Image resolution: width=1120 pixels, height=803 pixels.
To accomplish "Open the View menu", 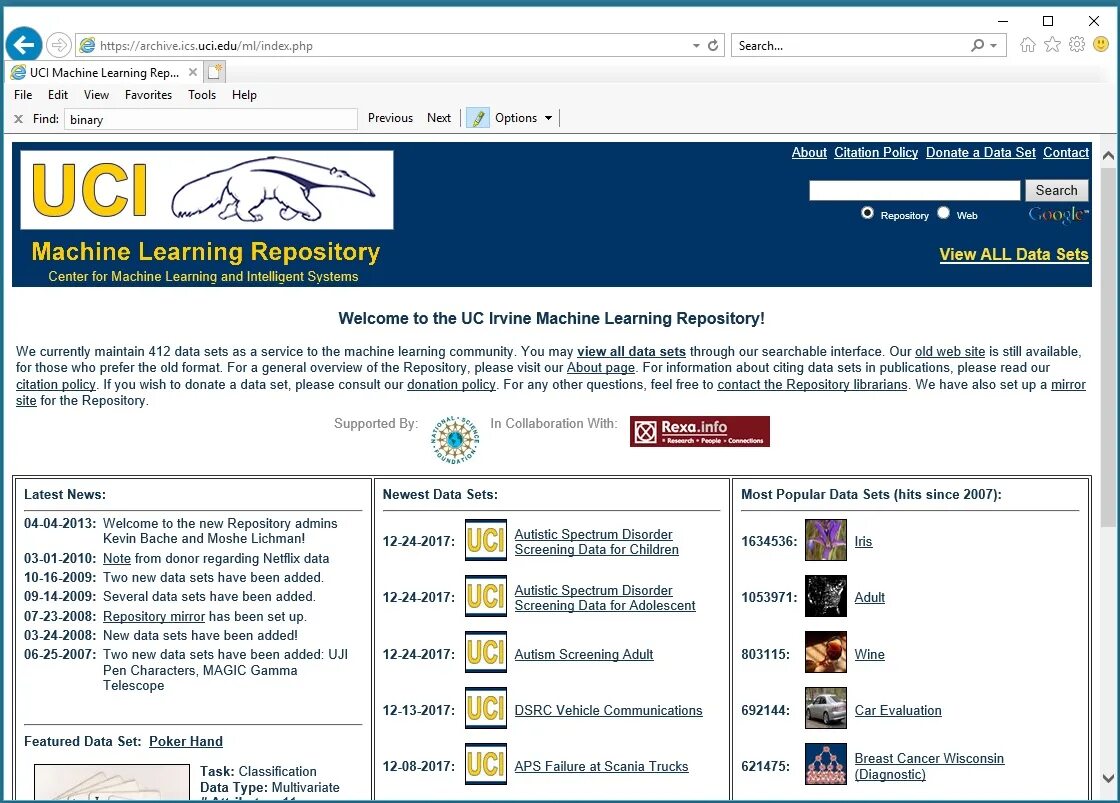I will pos(96,94).
